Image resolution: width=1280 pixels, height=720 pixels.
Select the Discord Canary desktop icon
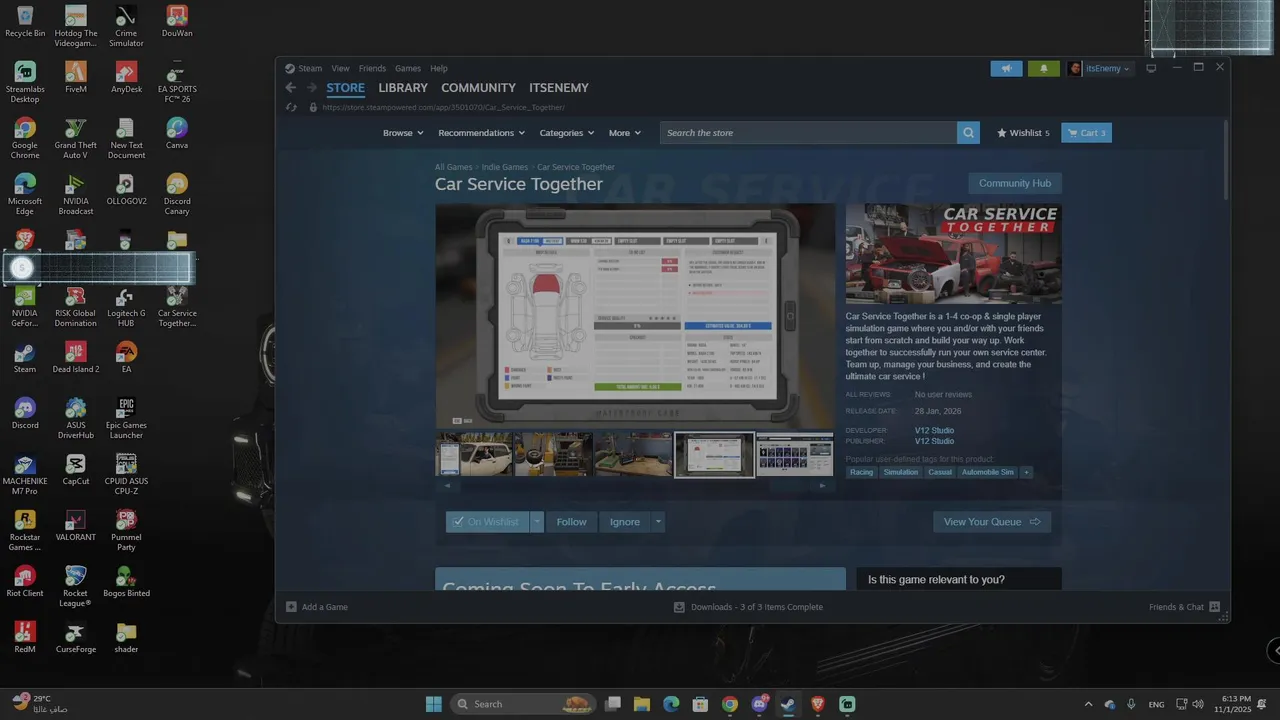coord(177,194)
